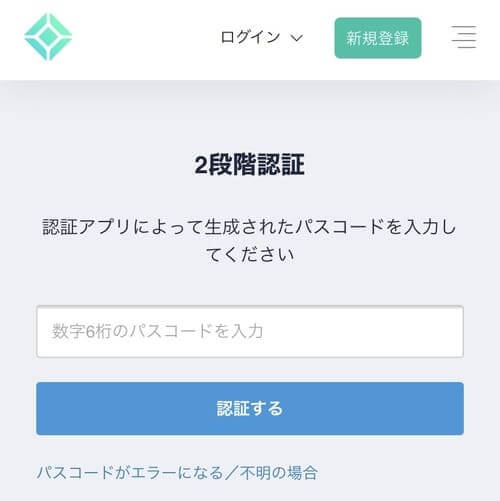The width and height of the screenshot is (500, 501).
Task: Click the Coincheck diamond logo
Action: point(48,37)
